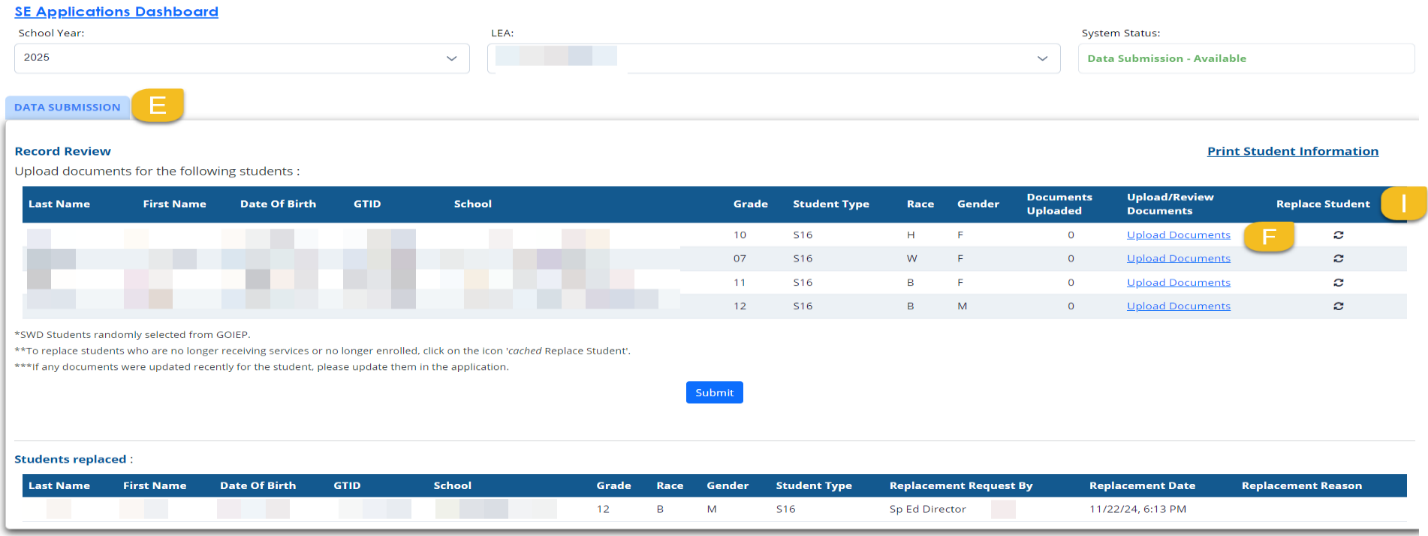Select the replaced student row dated 11/22/24
This screenshot has height=536, width=1428.
[x=700, y=509]
